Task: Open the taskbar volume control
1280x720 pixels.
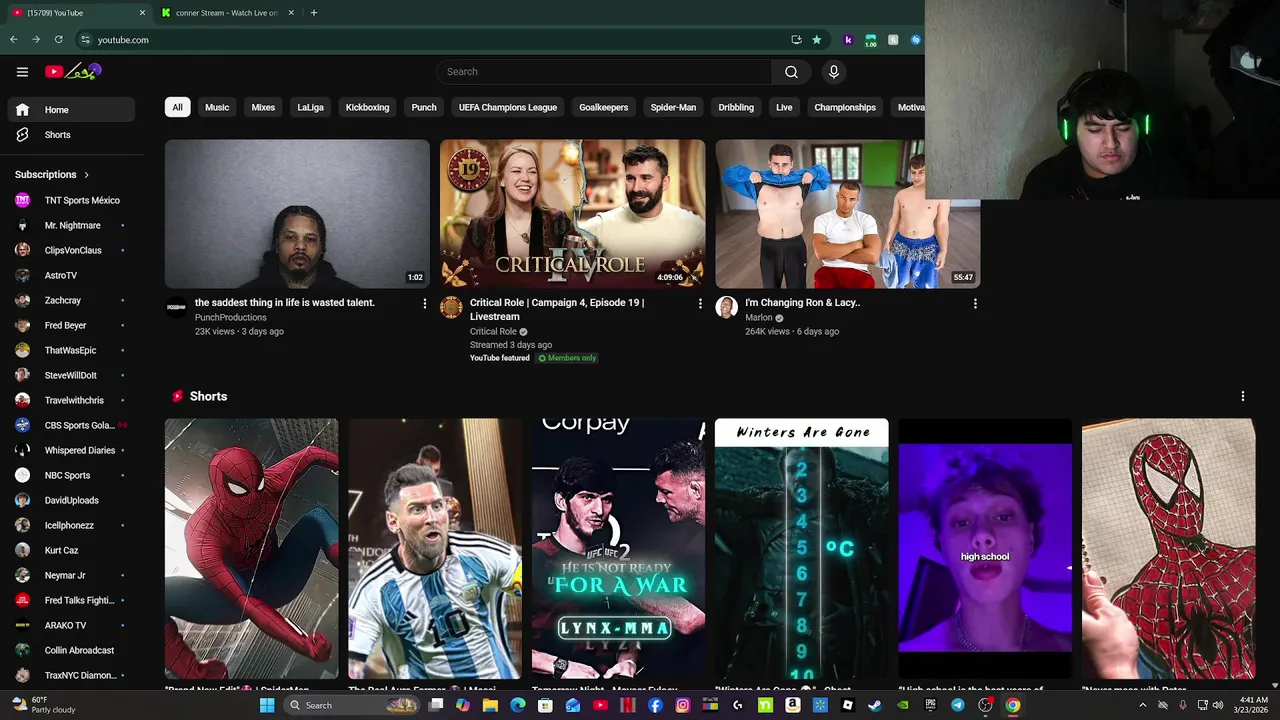Action: click(1218, 705)
